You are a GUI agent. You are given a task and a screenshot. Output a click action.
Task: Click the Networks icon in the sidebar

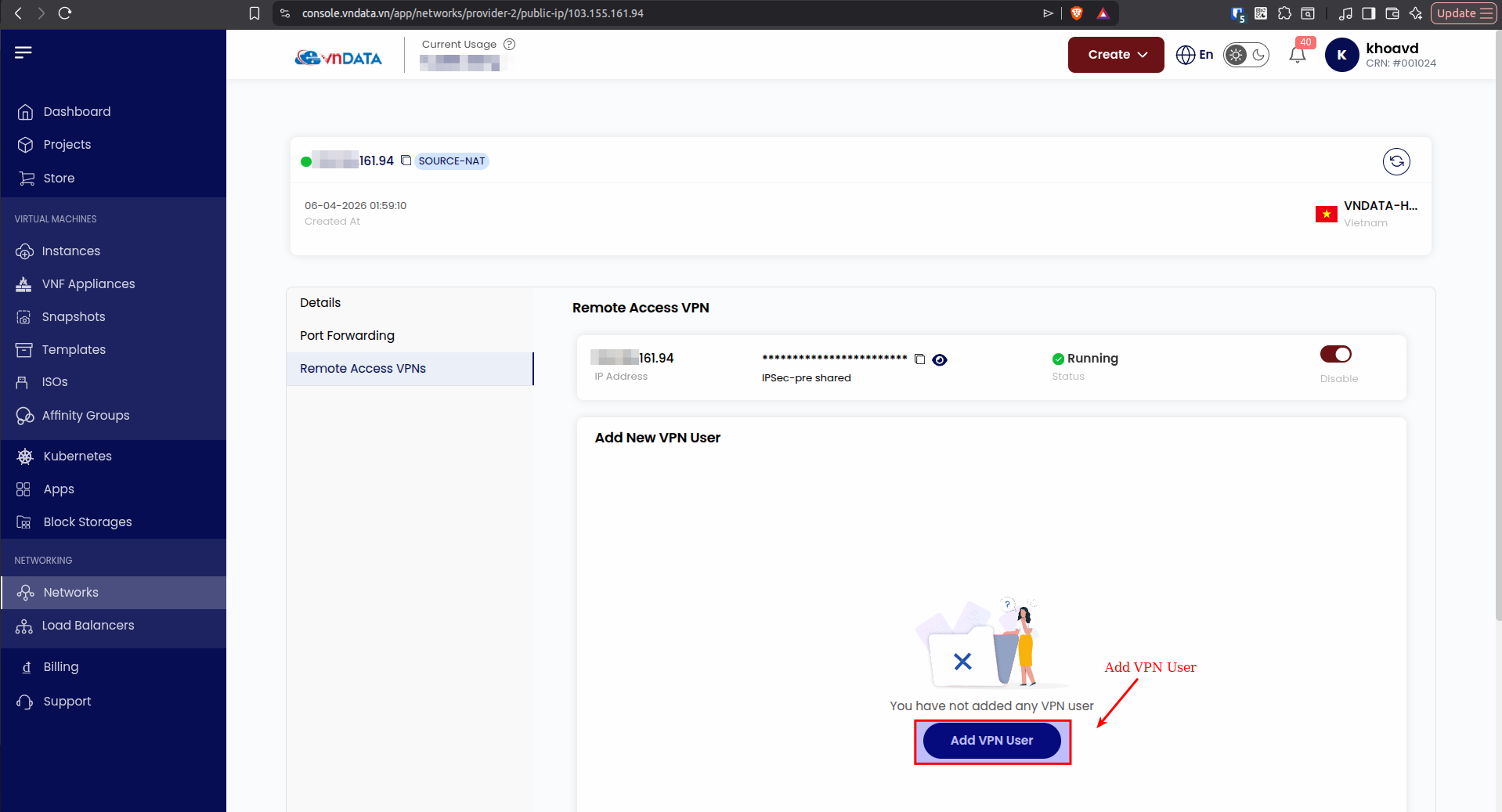(x=25, y=593)
